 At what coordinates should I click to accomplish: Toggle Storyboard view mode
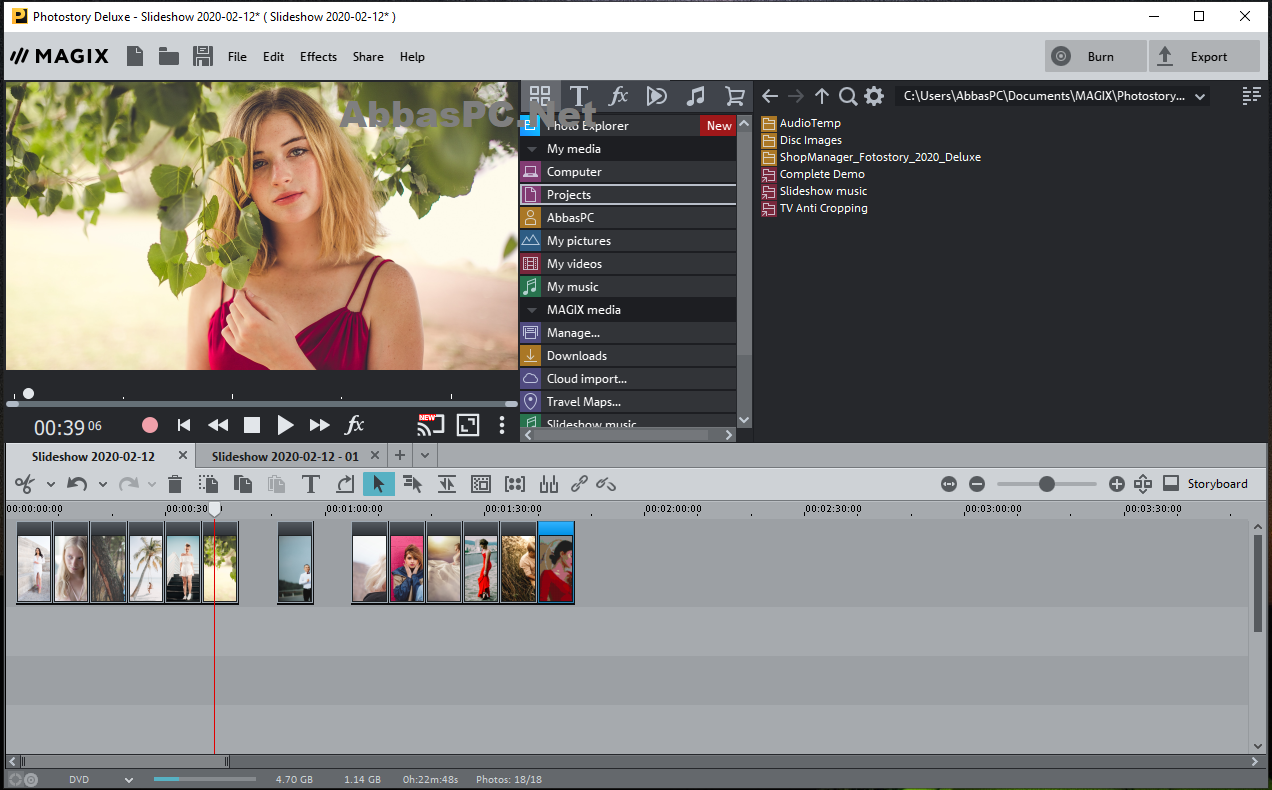tap(1205, 484)
